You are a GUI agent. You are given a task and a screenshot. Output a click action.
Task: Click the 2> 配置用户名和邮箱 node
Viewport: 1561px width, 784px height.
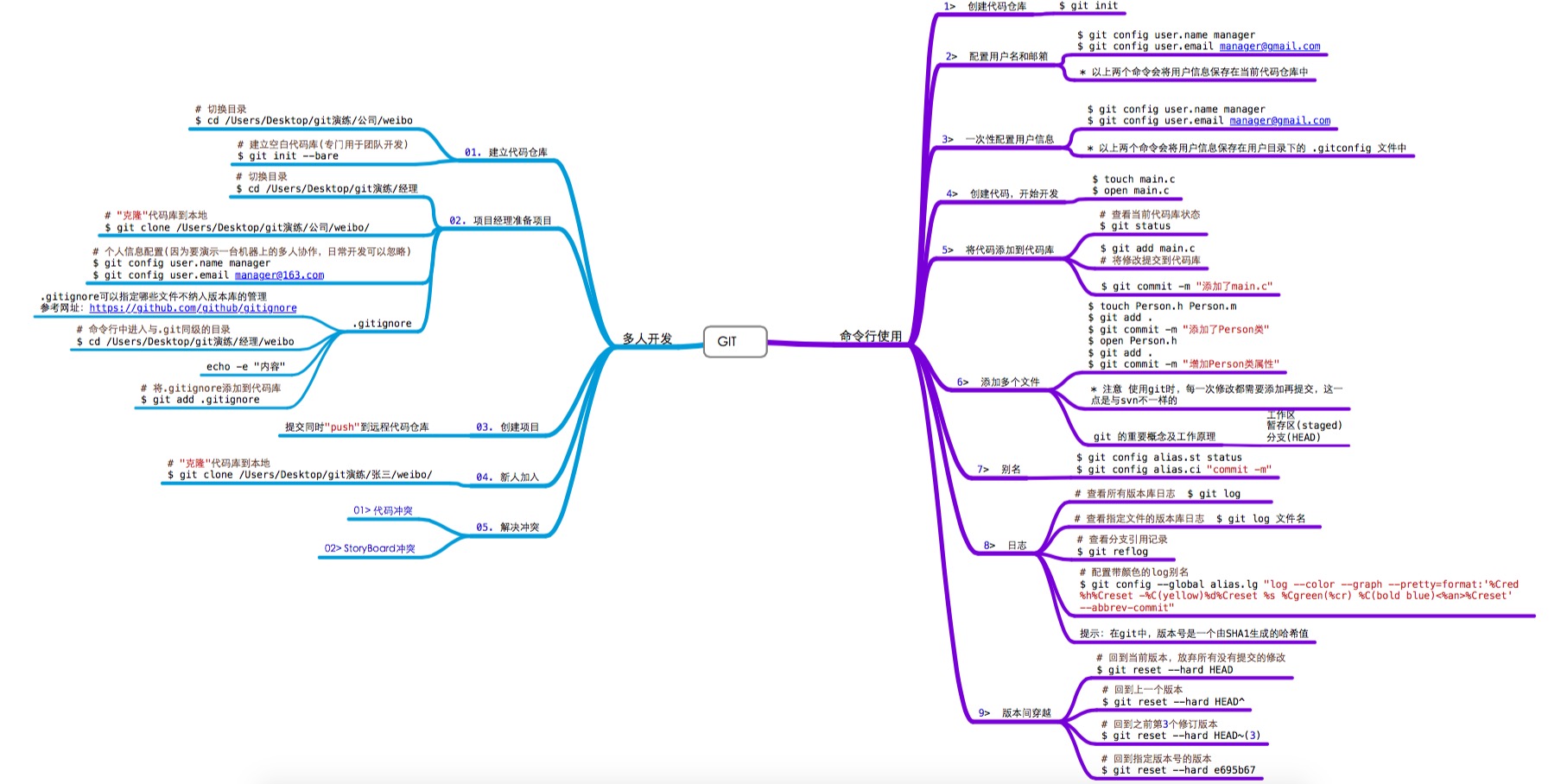(x=997, y=56)
